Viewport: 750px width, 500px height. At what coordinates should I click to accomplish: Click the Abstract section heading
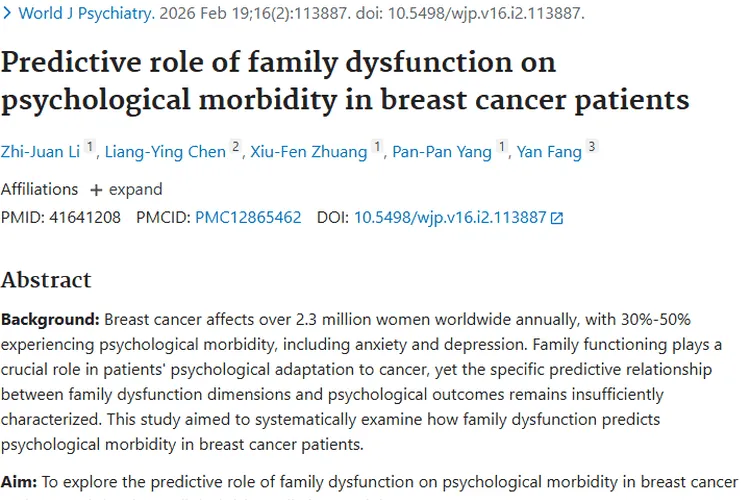pos(46,279)
